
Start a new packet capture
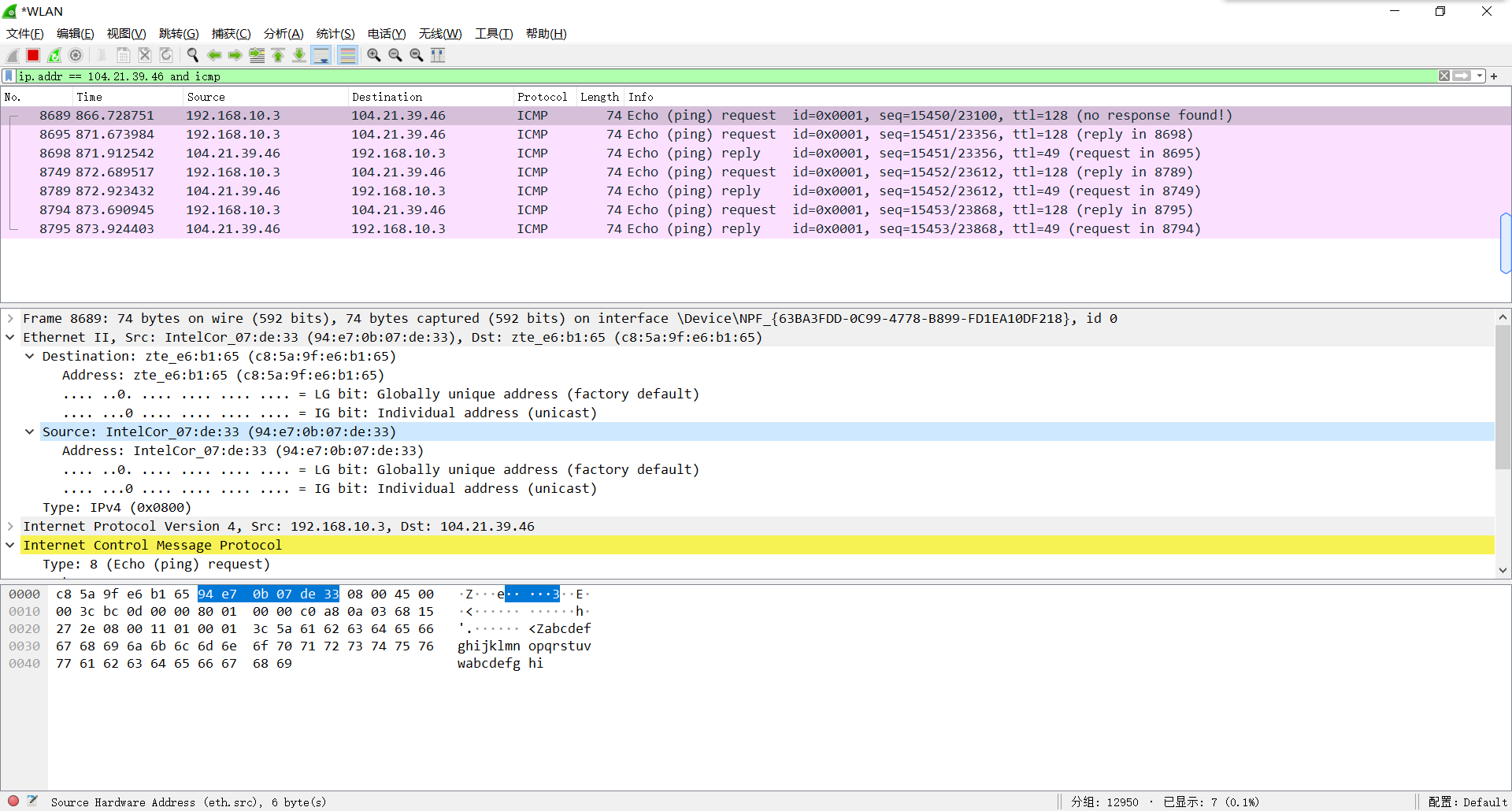(x=11, y=55)
